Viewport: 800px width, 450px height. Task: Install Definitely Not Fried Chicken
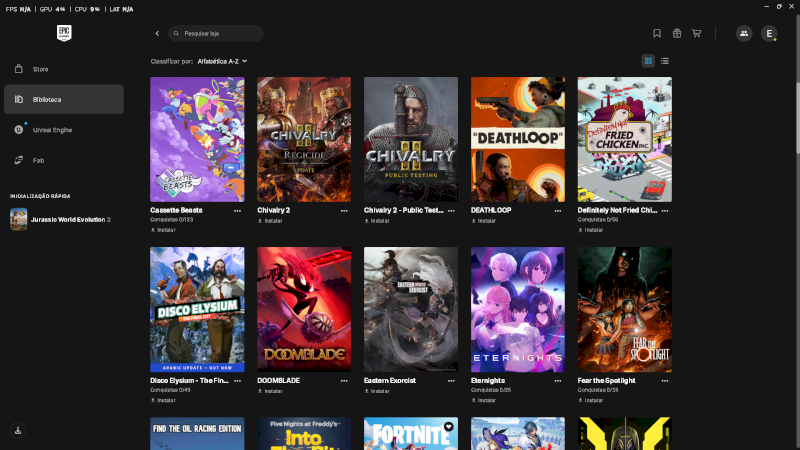tap(591, 230)
